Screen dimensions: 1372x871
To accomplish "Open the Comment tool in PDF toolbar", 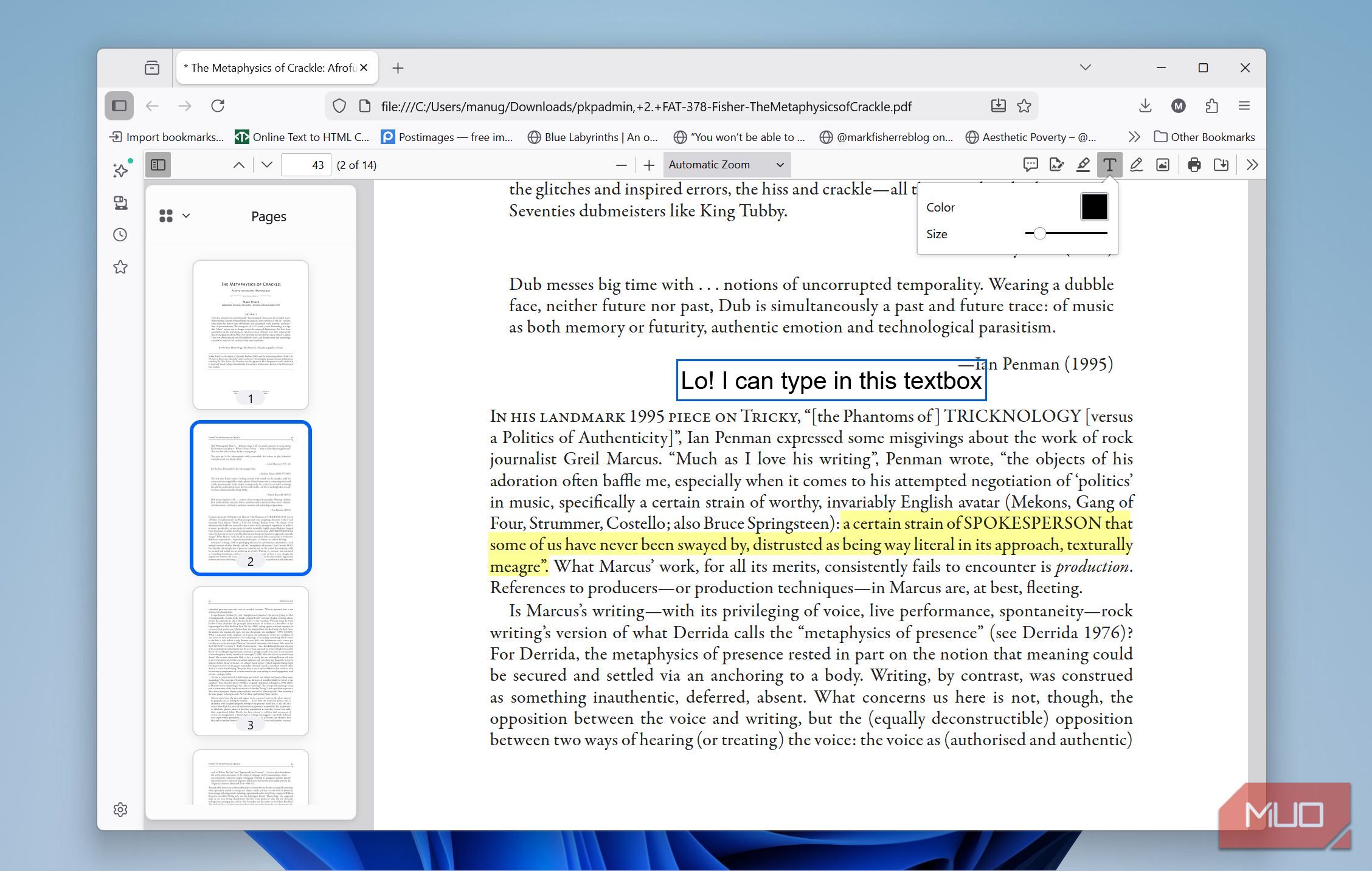I will (1030, 165).
